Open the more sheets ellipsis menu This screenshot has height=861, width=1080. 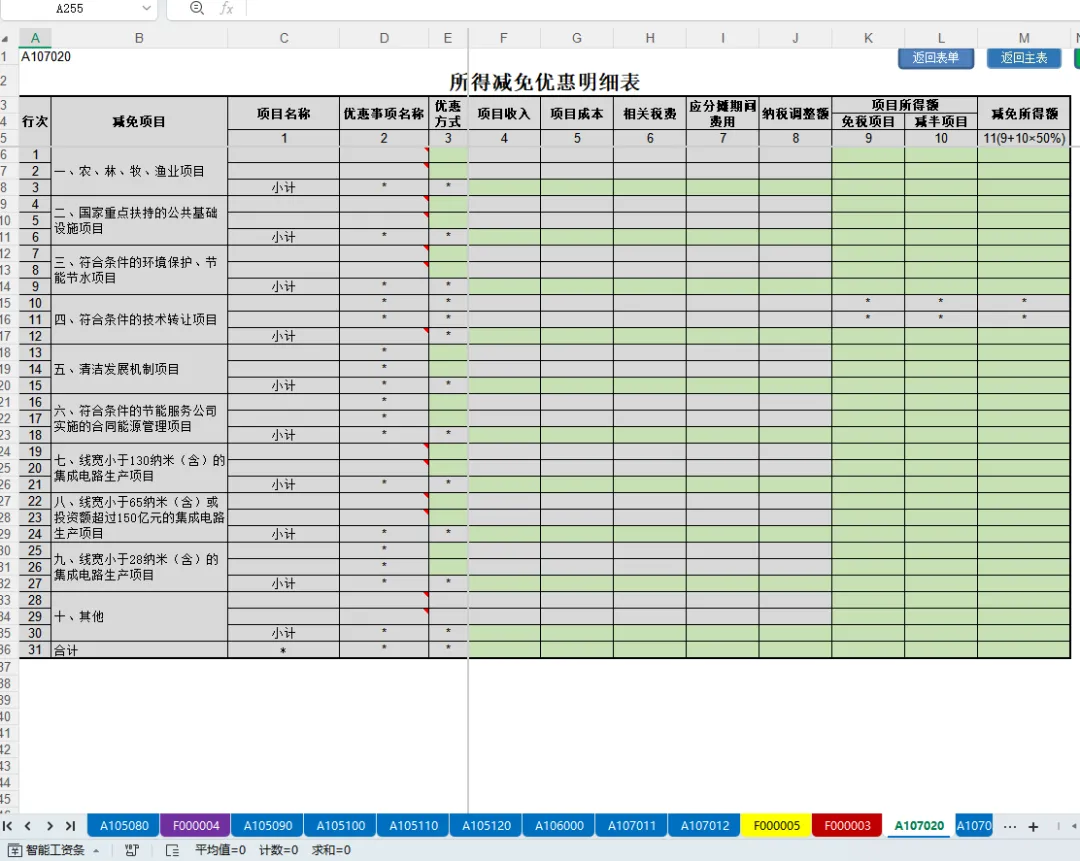point(1010,827)
